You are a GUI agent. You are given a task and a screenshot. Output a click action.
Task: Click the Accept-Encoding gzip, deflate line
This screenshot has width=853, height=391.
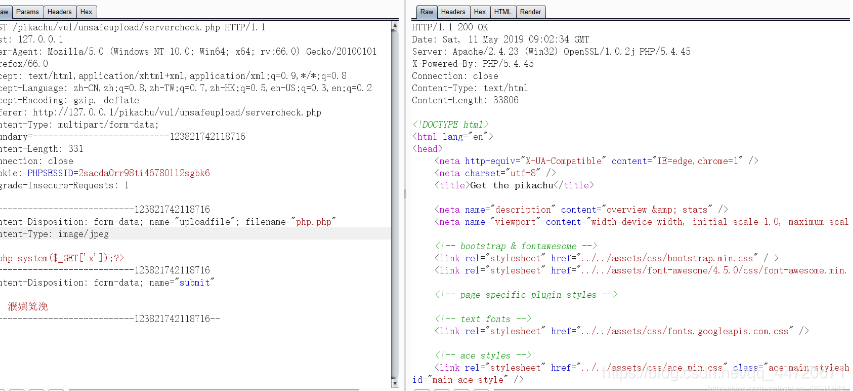pyautogui.click(x=70, y=100)
